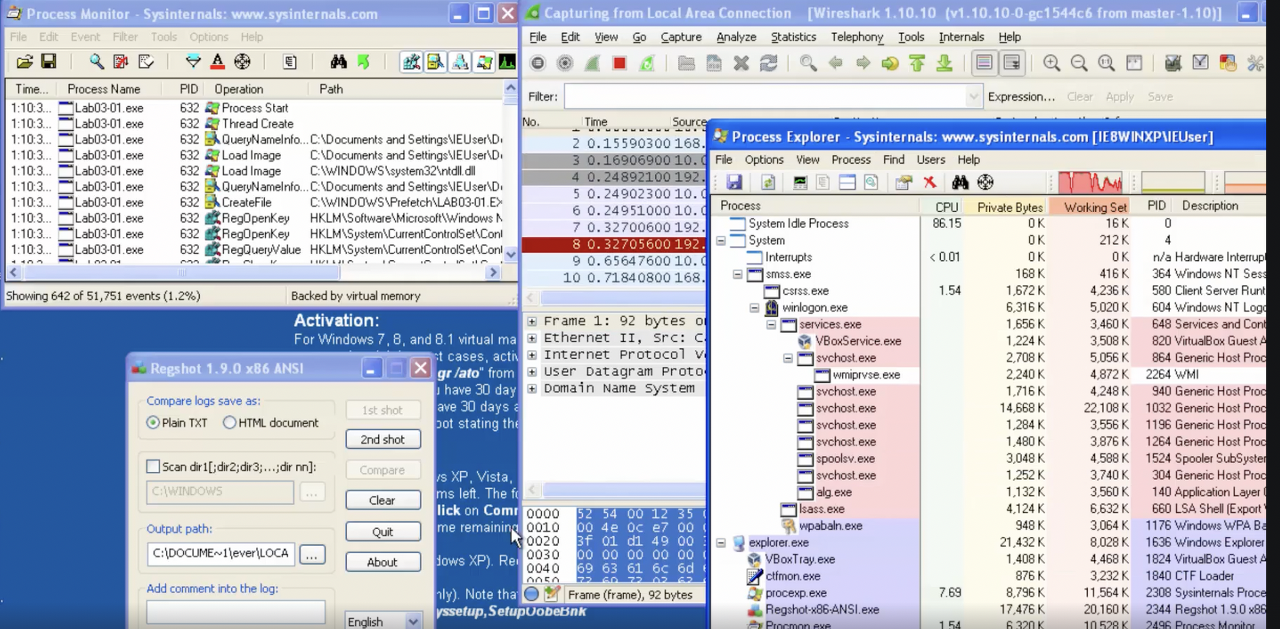Expand the Domain Name System tree node
Image resolution: width=1280 pixels, height=629 pixels.
point(532,388)
